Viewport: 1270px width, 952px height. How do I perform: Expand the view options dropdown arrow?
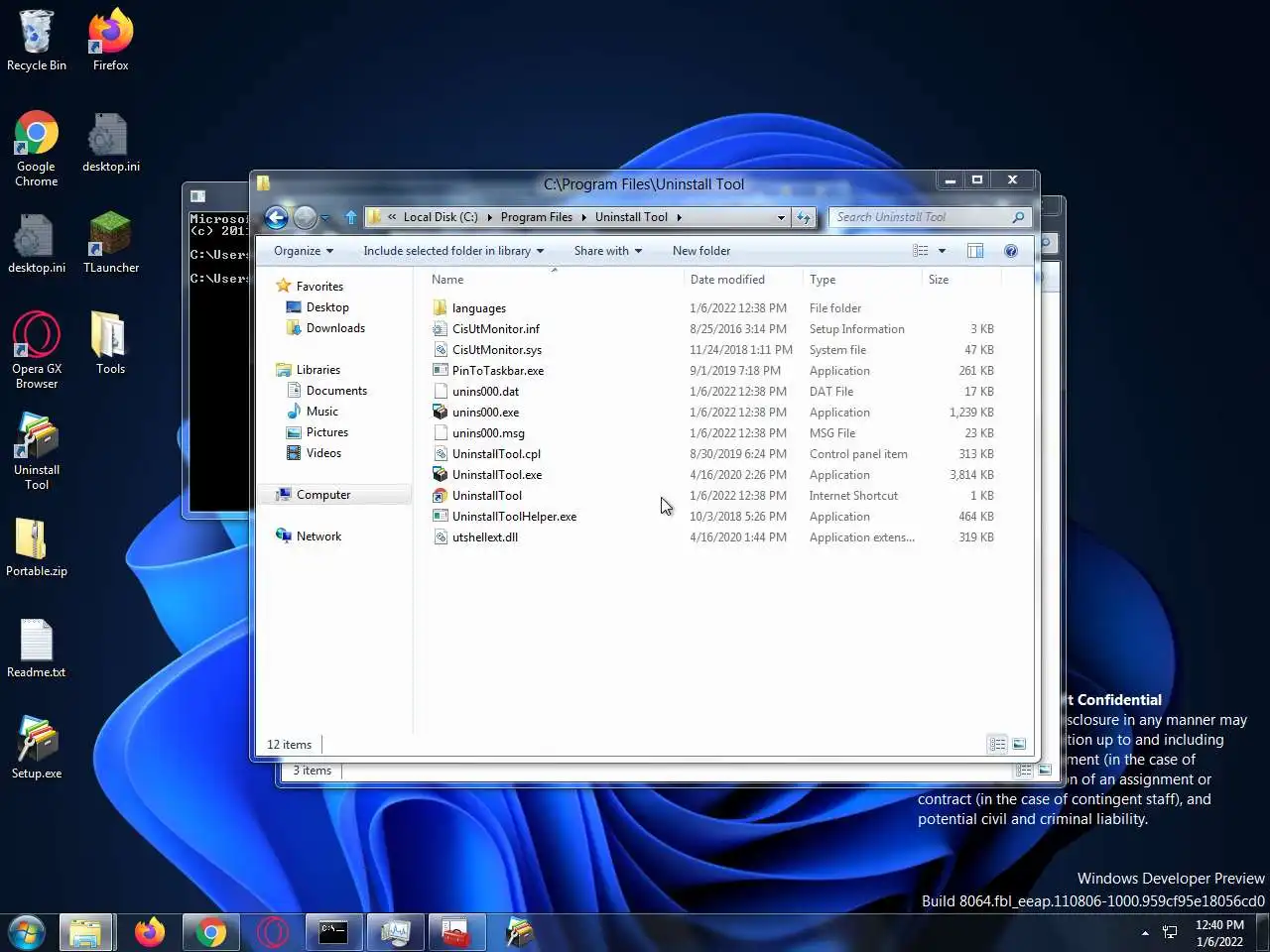942,251
